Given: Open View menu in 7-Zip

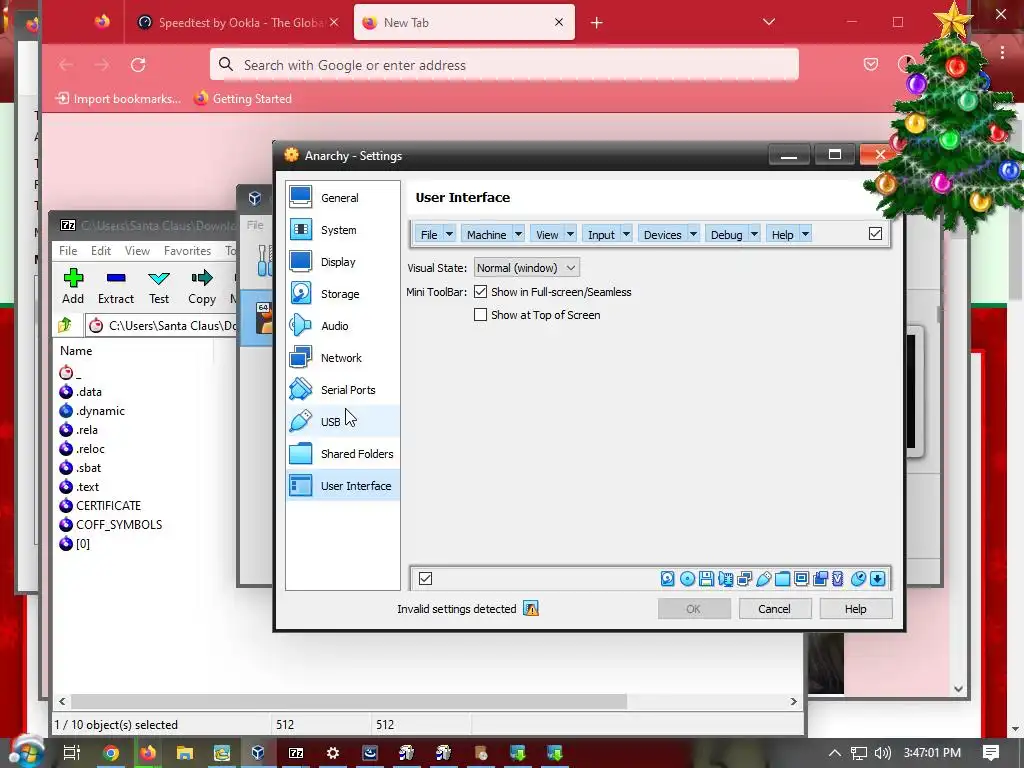Looking at the screenshot, I should tap(137, 251).
